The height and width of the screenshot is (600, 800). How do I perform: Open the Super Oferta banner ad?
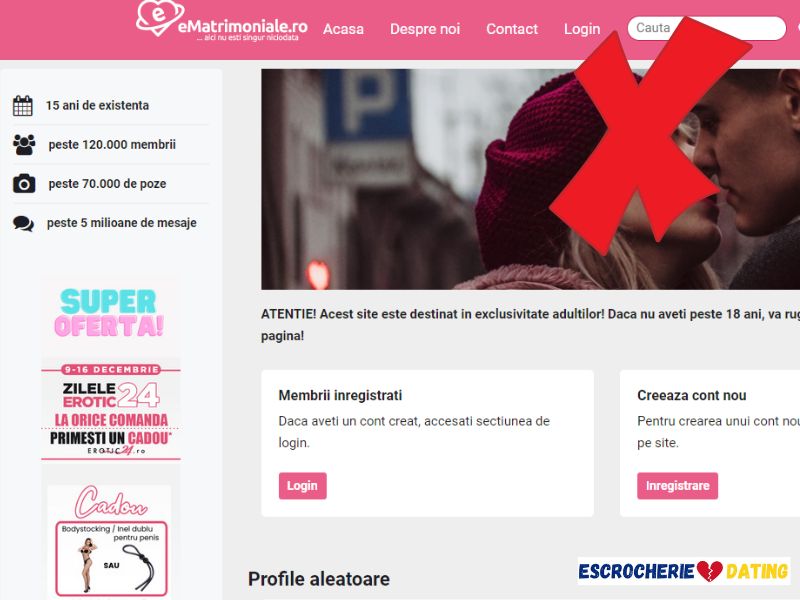[x=109, y=313]
